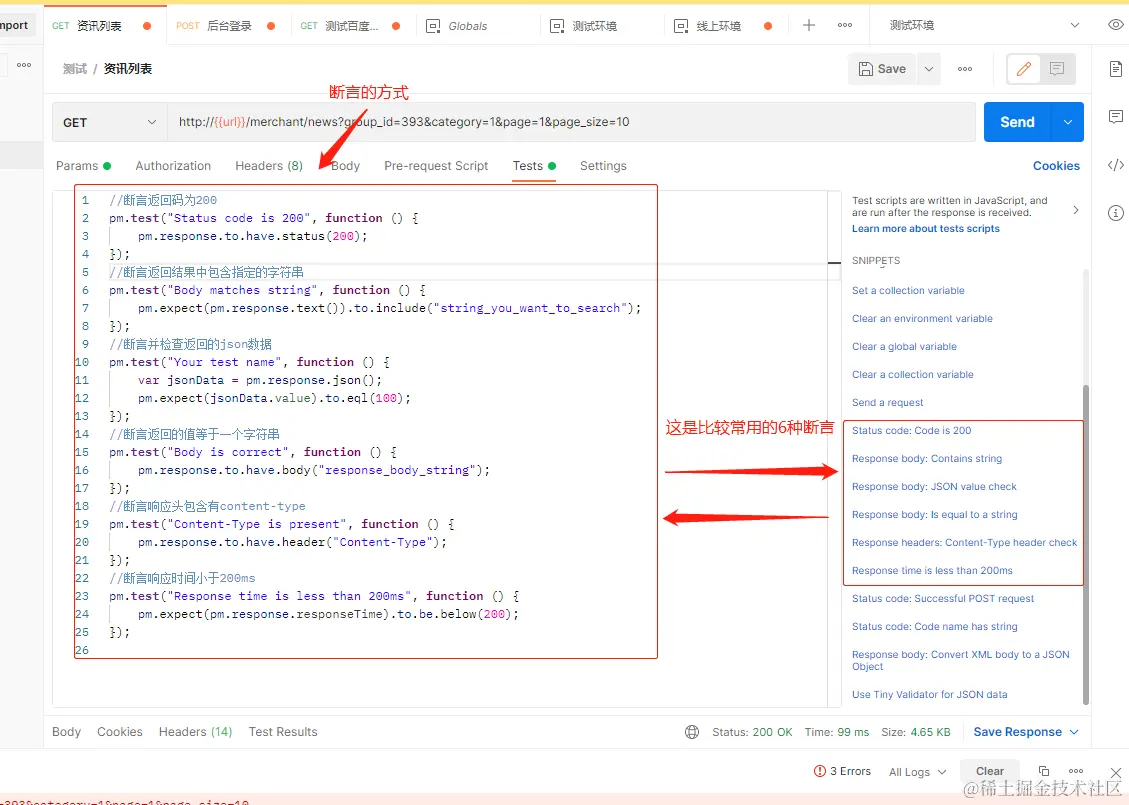The image size is (1129, 805).
Task: Insert Response body: Contains string snippet
Action: coord(927,459)
